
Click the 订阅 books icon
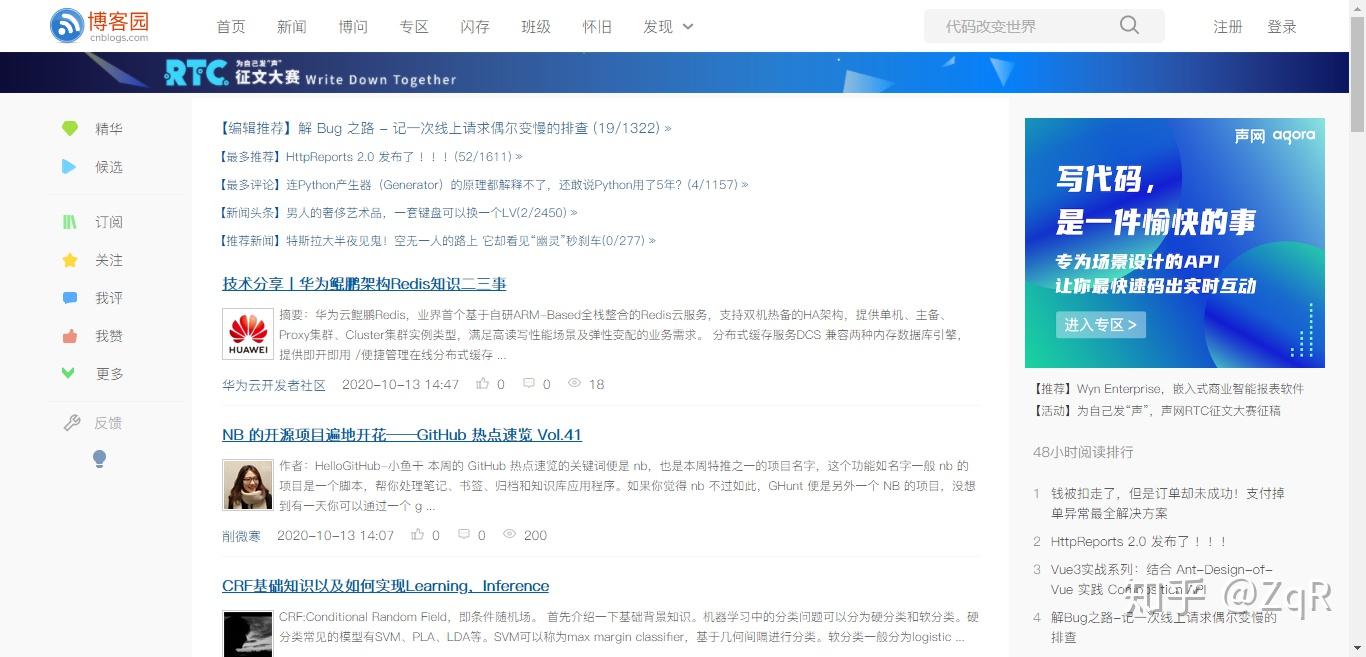click(x=69, y=221)
